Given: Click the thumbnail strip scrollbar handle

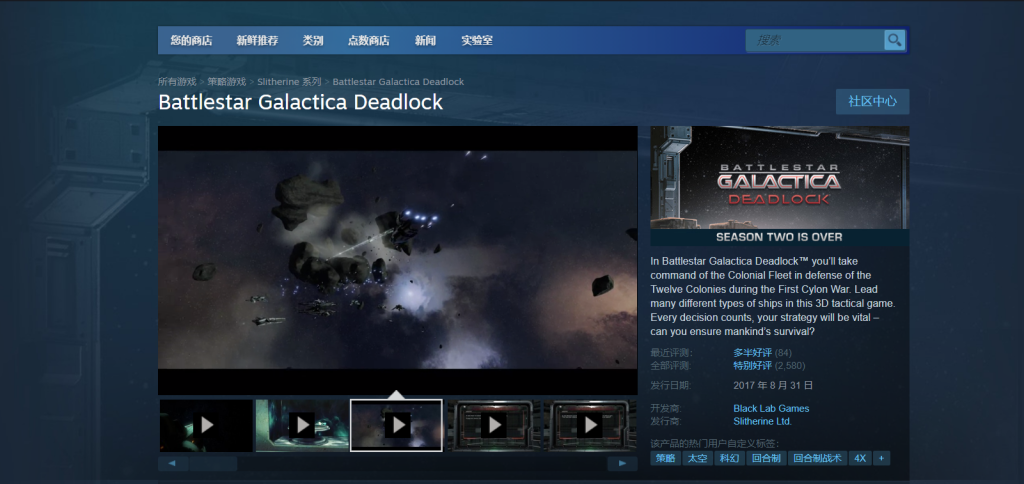Looking at the screenshot, I should tap(213, 464).
